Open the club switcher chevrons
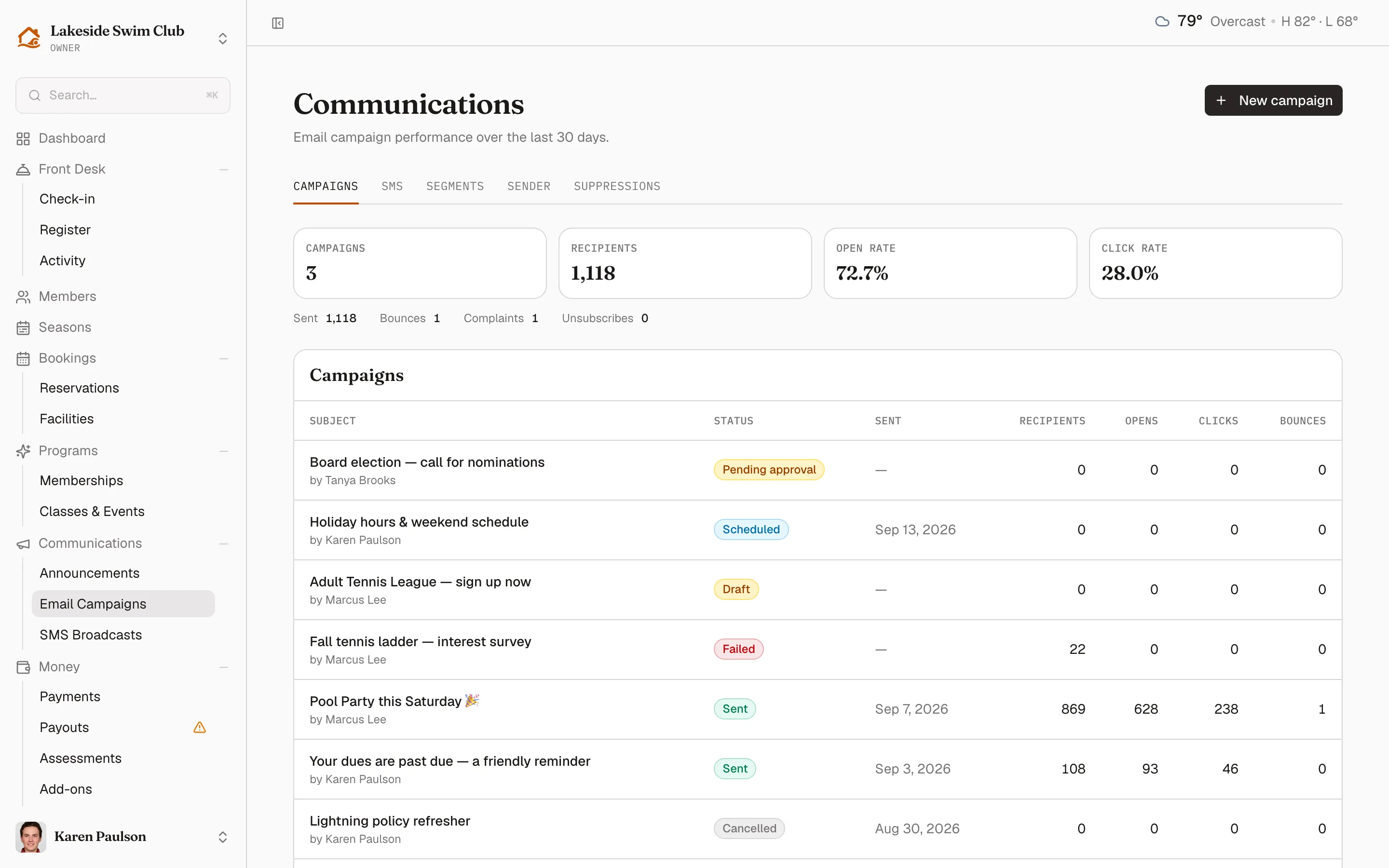The height and width of the screenshot is (868, 1389). tap(223, 39)
